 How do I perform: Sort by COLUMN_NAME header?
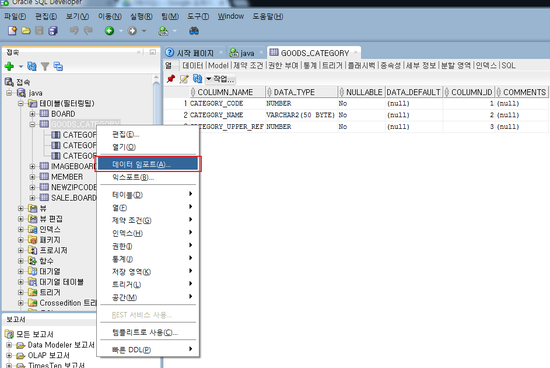[227, 92]
